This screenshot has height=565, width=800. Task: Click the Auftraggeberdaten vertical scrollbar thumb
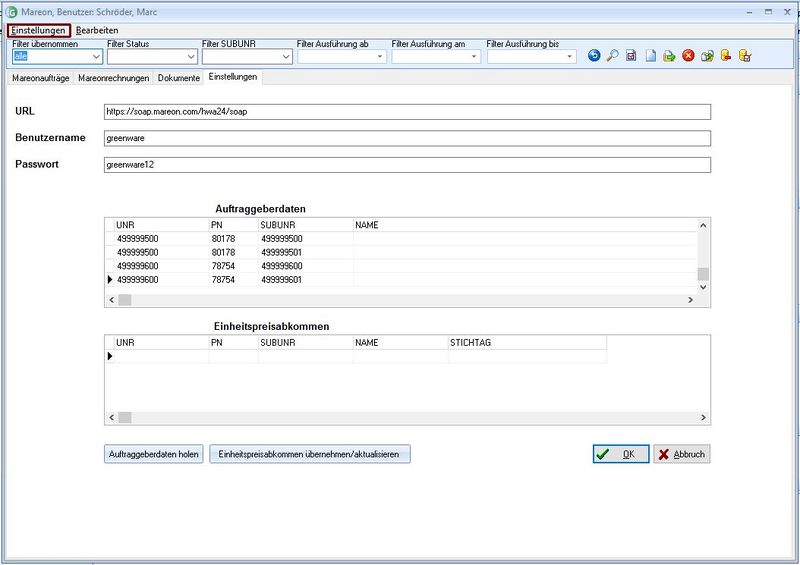703,274
